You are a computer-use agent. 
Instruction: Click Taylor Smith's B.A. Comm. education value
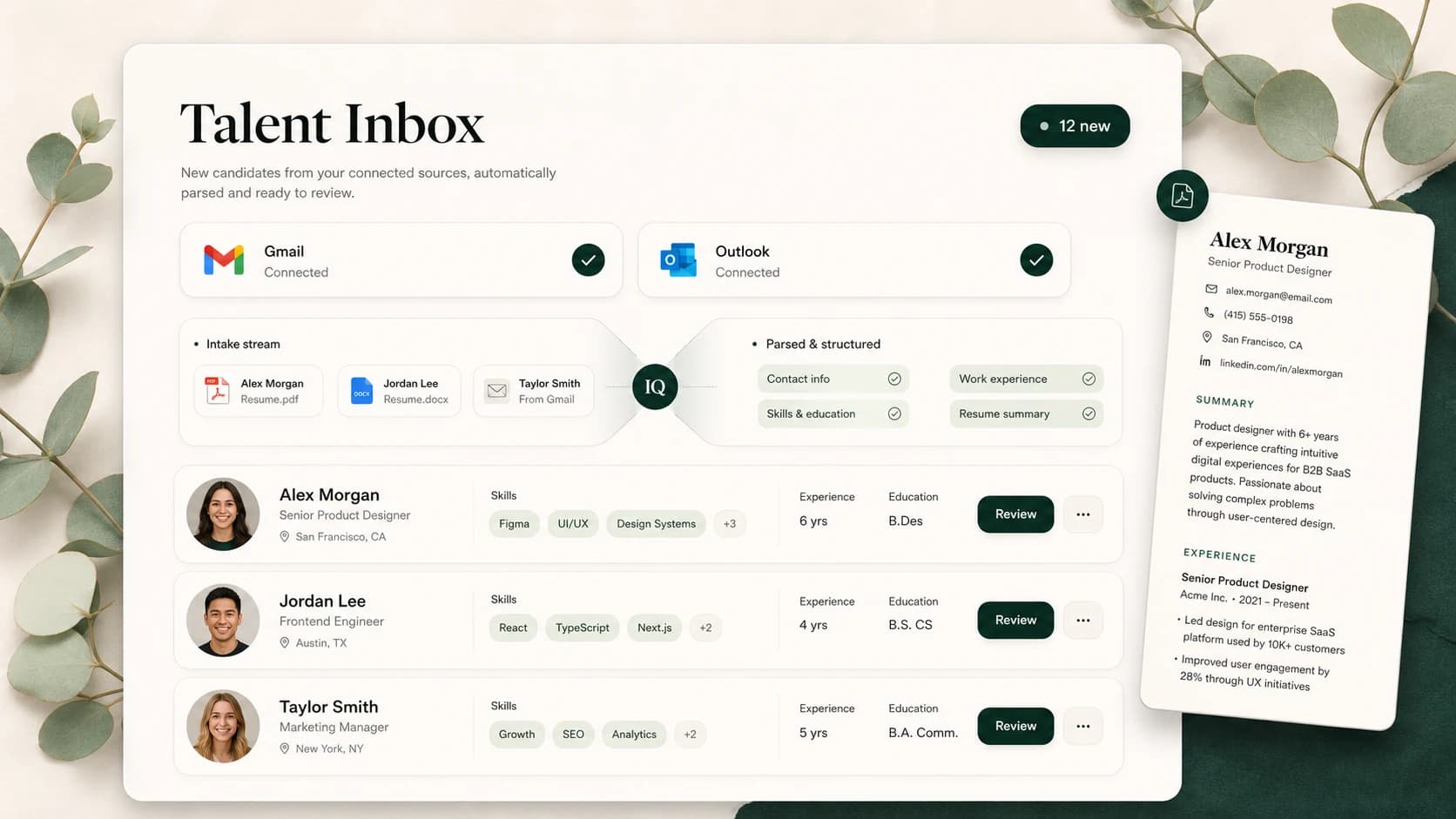[923, 733]
